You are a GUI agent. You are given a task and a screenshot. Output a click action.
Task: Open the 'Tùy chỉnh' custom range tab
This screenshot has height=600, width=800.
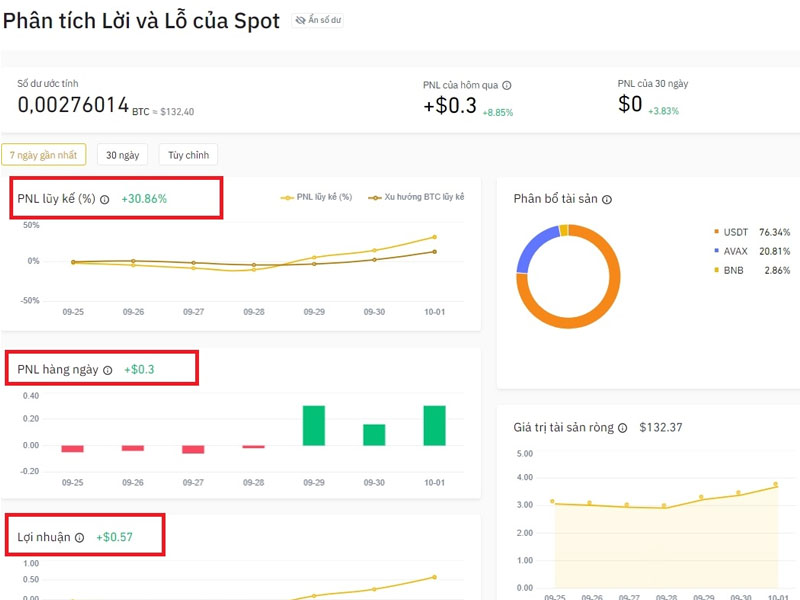[188, 155]
